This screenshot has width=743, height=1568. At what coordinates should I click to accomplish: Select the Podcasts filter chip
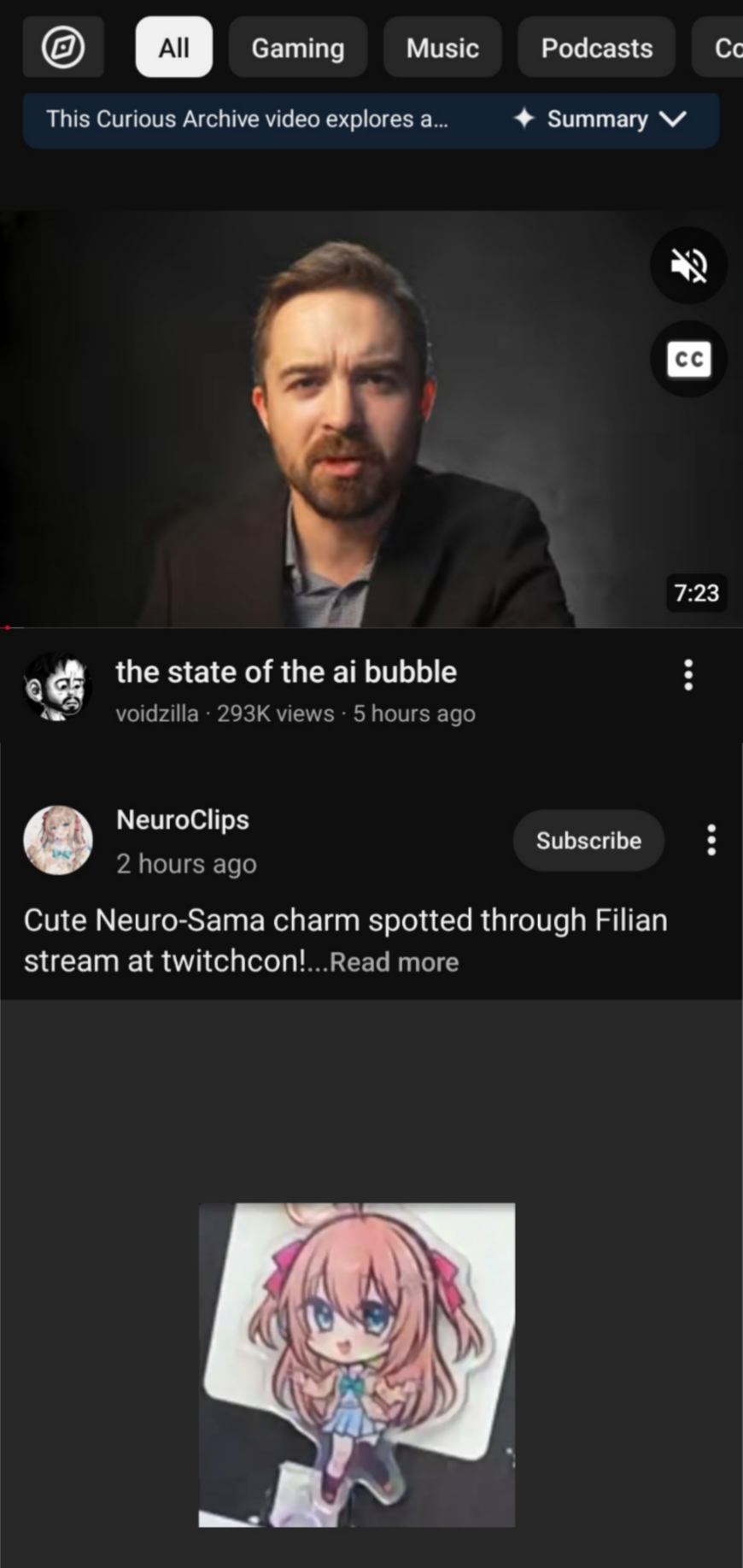tap(596, 47)
